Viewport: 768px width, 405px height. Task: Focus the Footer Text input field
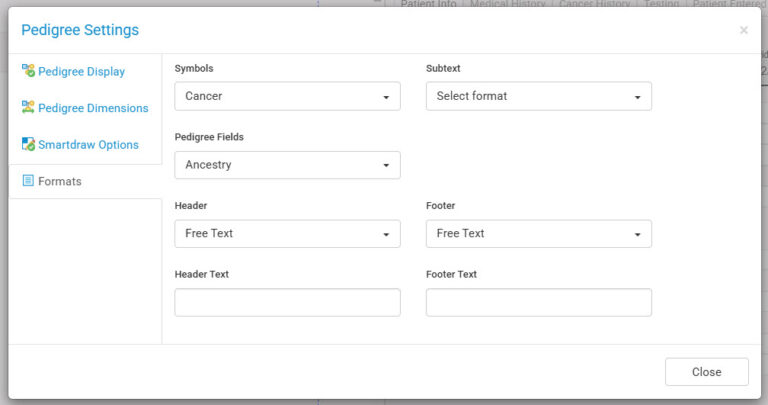coord(539,303)
